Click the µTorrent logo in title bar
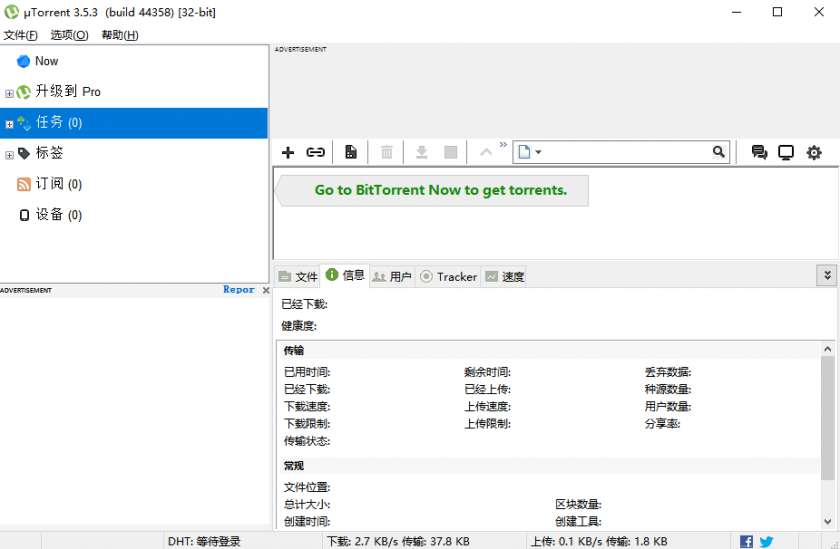The width and height of the screenshot is (840, 549). (11, 12)
